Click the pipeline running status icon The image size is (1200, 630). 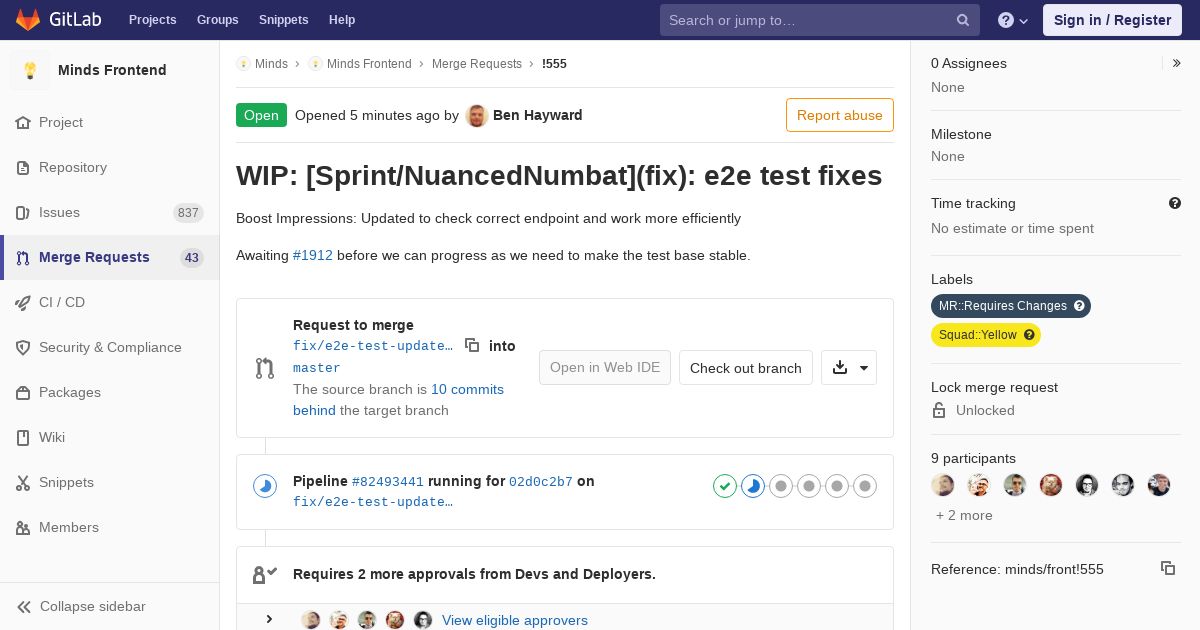[265, 486]
